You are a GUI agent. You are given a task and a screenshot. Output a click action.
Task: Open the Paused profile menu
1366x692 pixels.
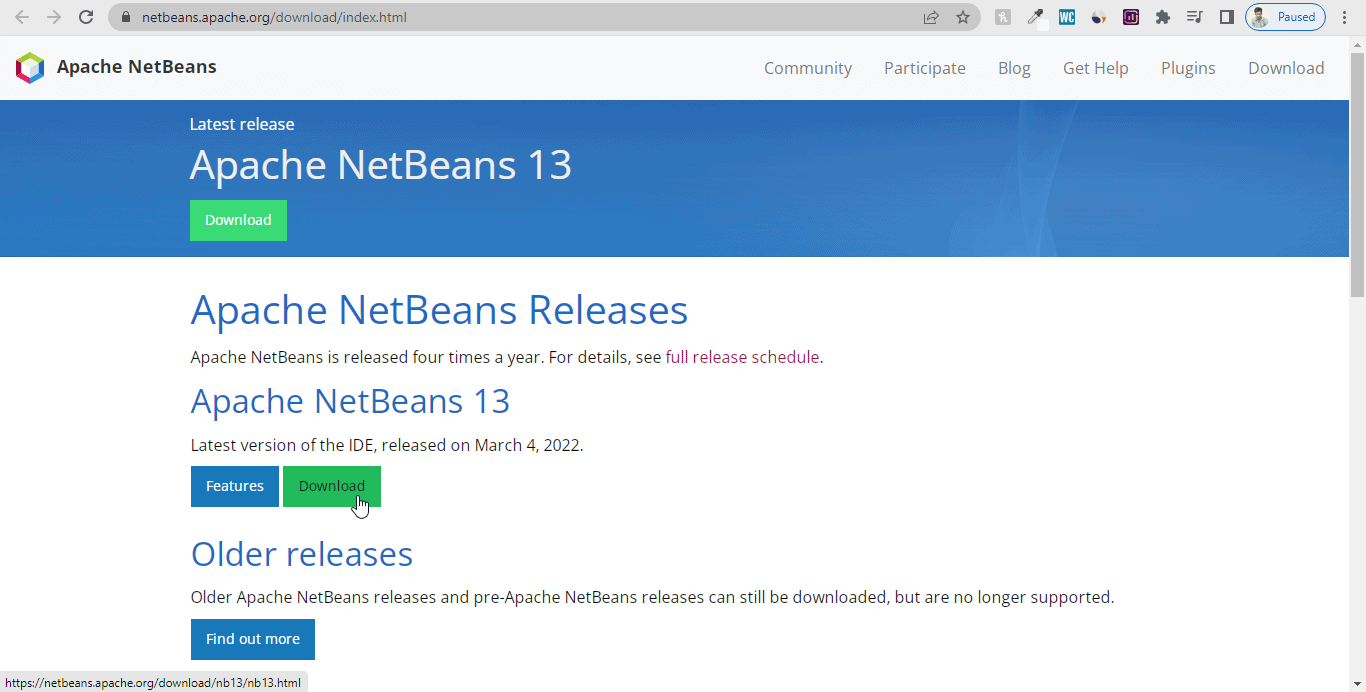pos(1285,17)
